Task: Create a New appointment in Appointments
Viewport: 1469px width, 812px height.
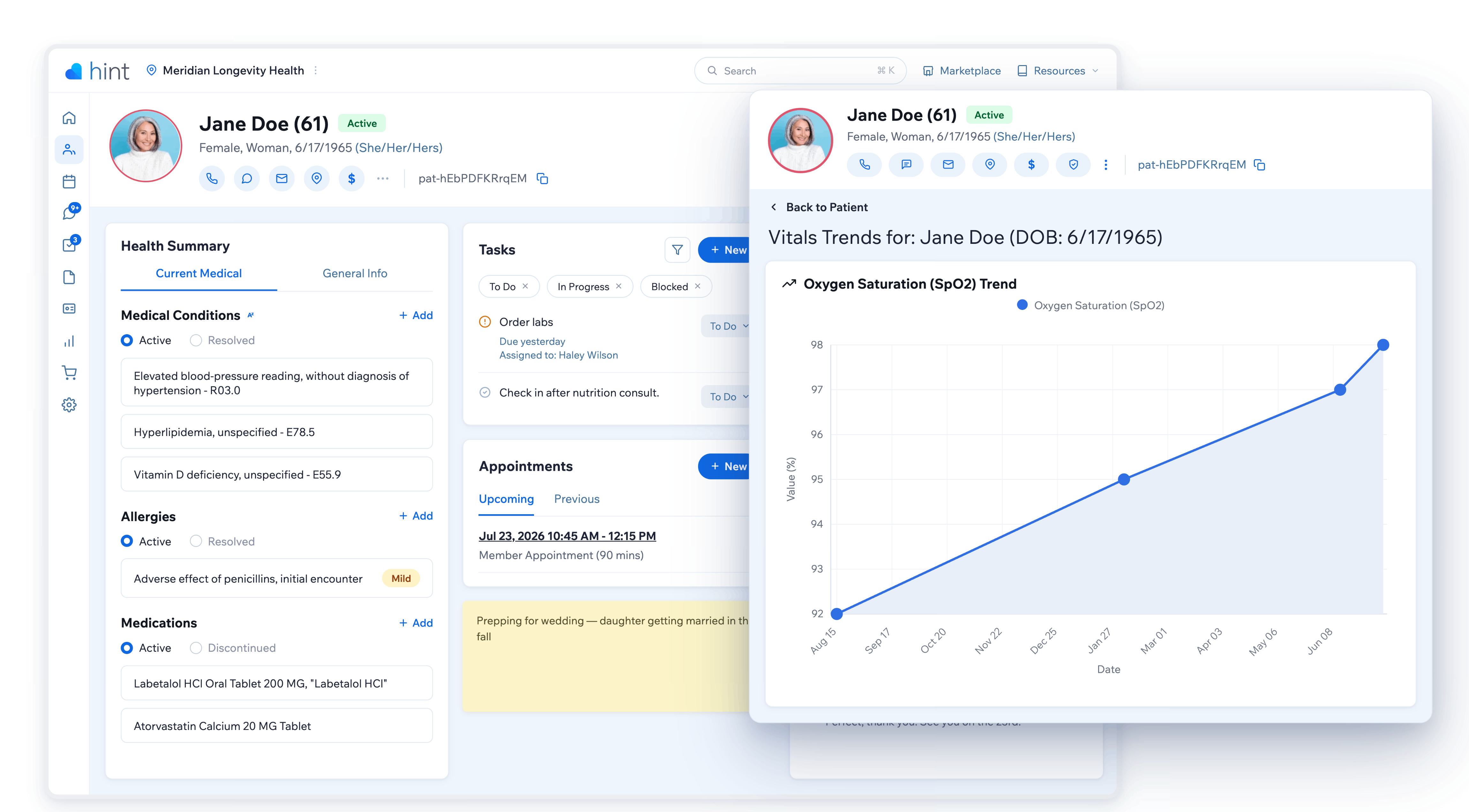Action: (724, 466)
